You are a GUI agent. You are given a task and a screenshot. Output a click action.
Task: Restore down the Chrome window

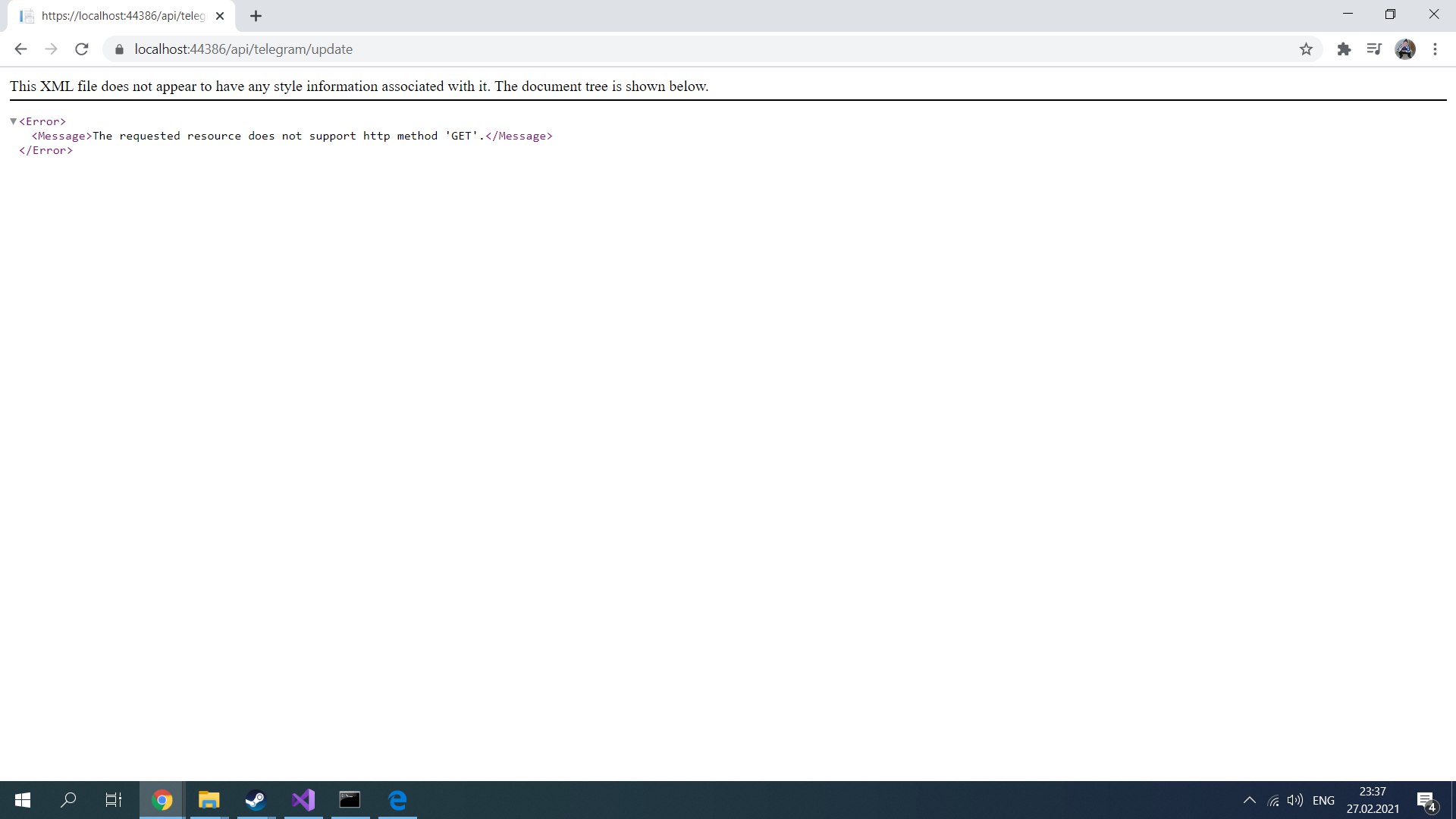[1390, 14]
